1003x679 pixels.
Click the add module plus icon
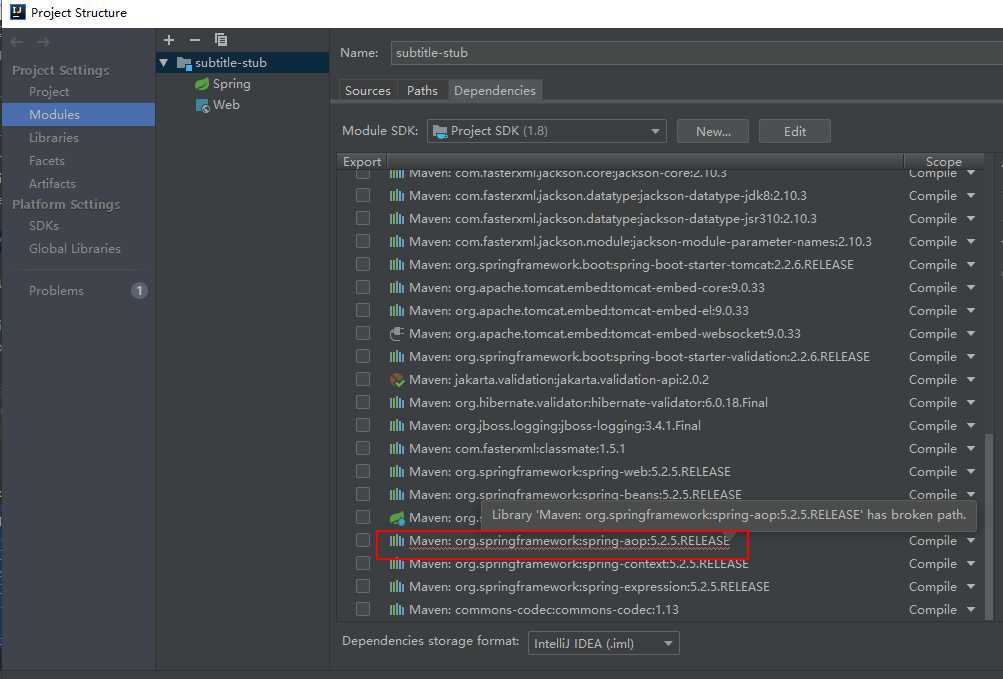[169, 40]
